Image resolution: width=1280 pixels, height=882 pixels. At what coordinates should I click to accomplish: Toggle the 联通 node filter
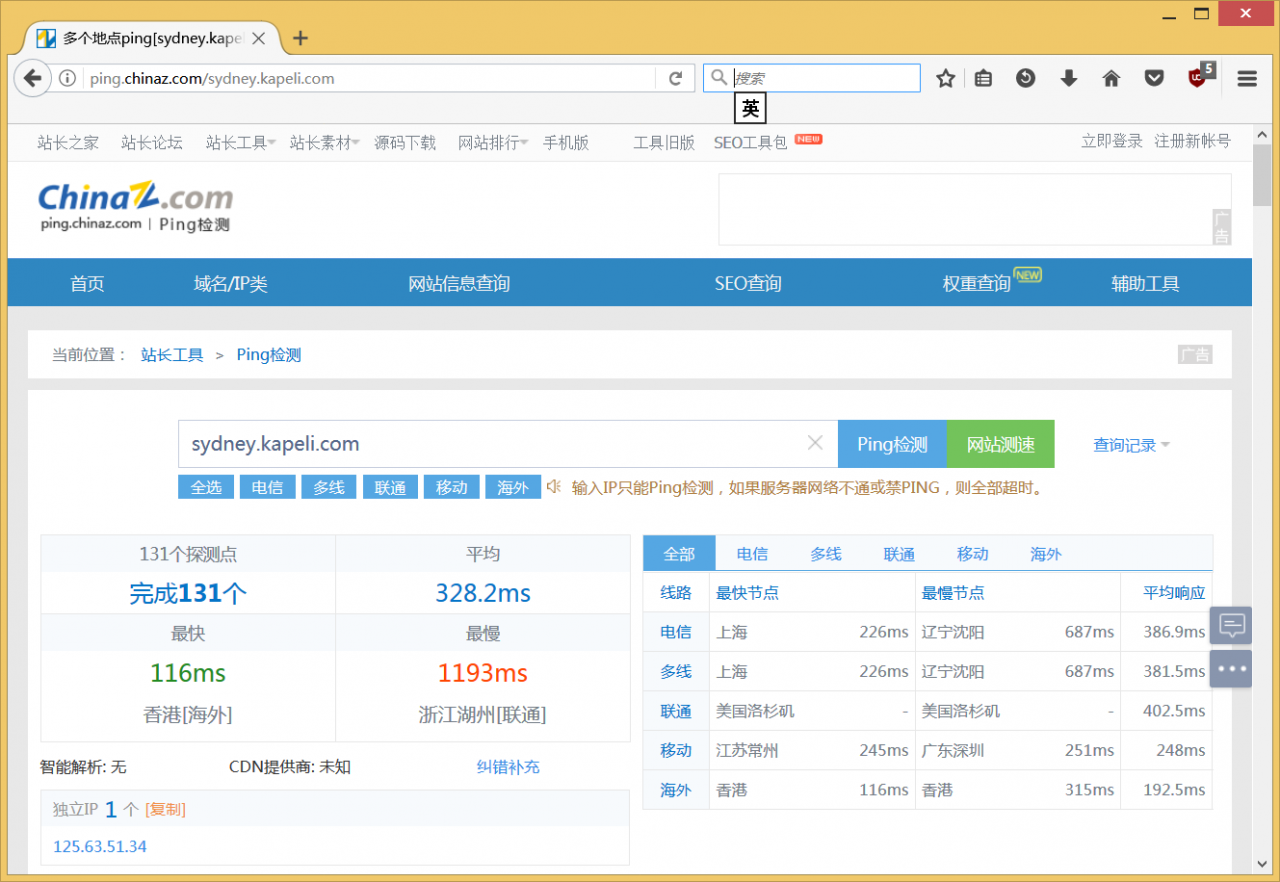coord(390,487)
